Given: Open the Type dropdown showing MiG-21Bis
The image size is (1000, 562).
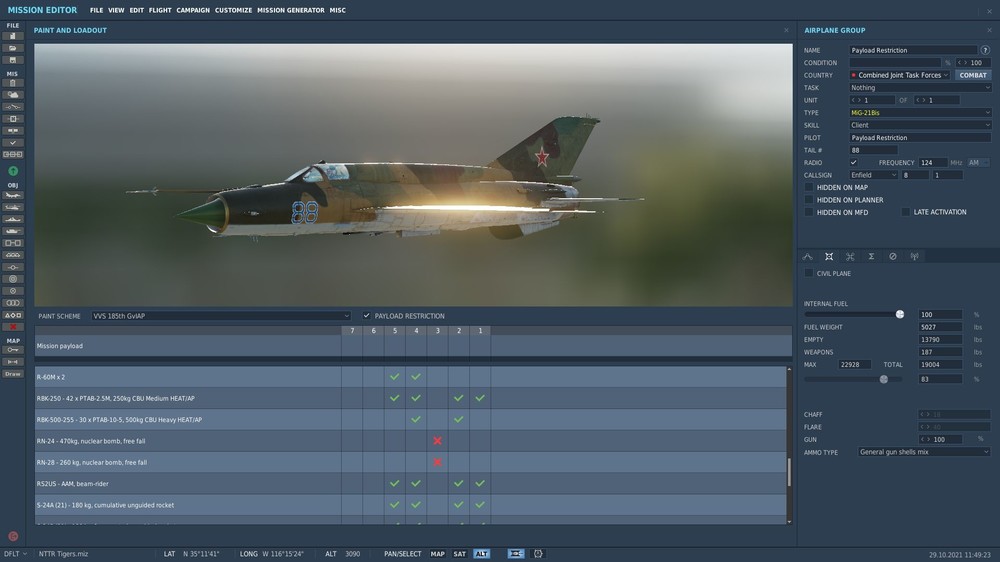Looking at the screenshot, I should (920, 112).
